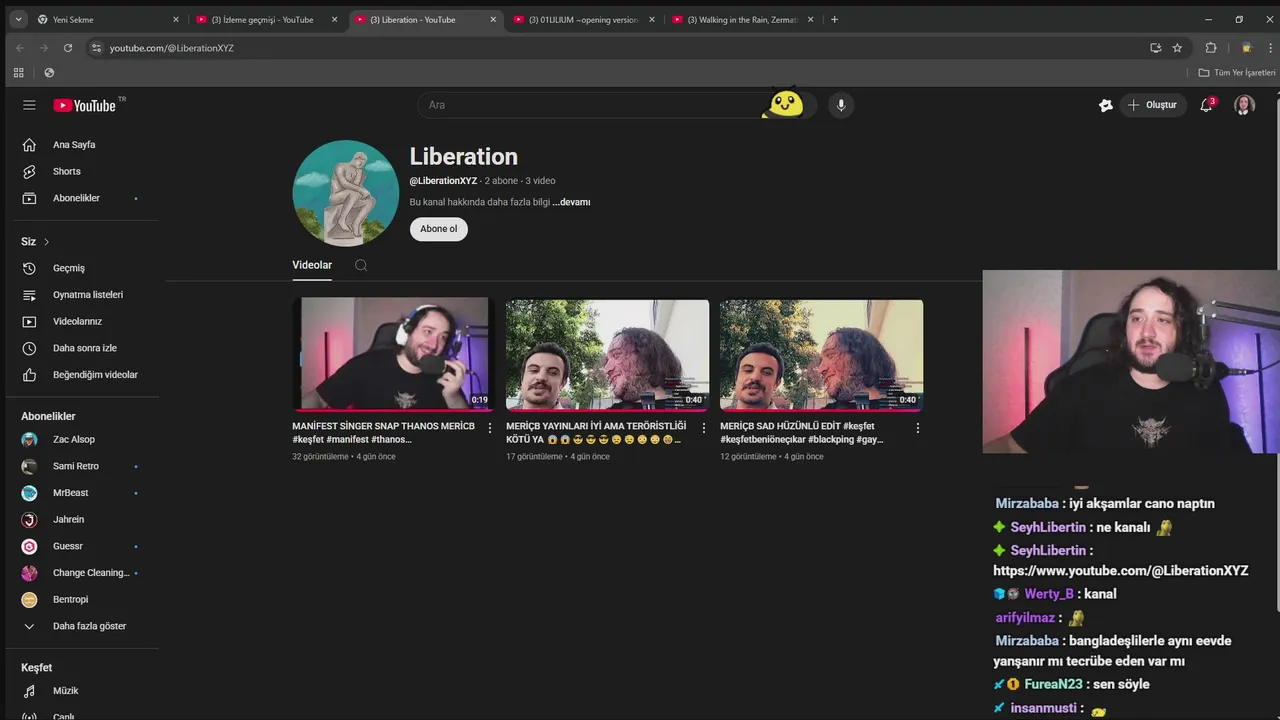The width and height of the screenshot is (1280, 720).
Task: Close the Liberation - YouTube tab
Action: tap(493, 19)
